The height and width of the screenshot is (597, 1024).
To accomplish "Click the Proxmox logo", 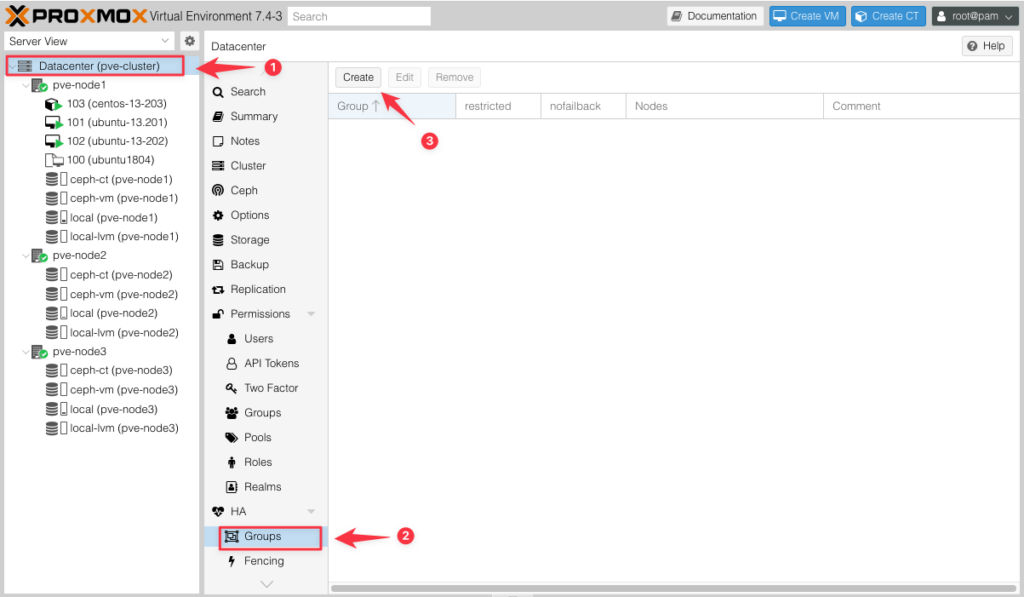I will [x=76, y=16].
